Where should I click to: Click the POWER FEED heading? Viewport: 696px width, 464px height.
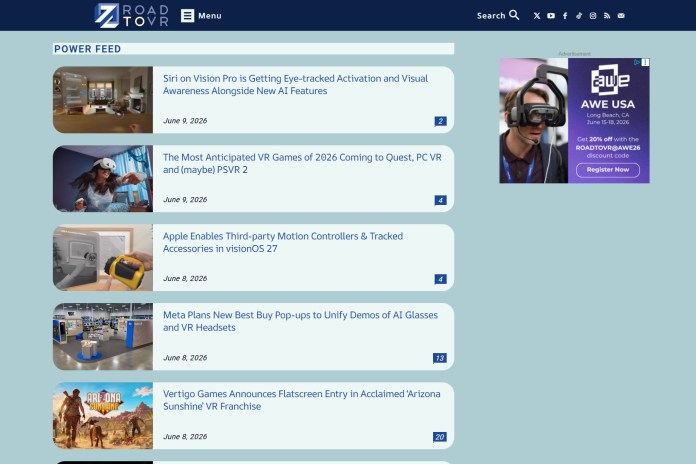pyautogui.click(x=87, y=49)
